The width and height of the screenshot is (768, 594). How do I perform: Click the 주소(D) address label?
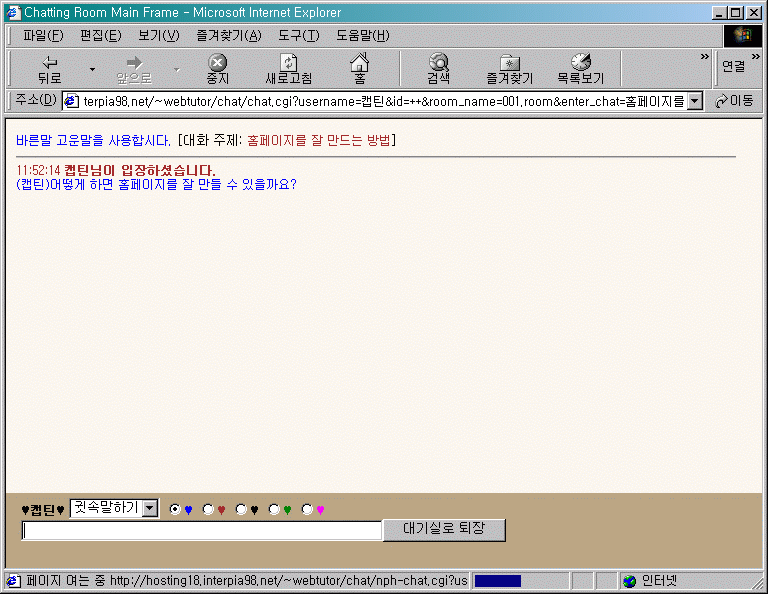pos(35,100)
